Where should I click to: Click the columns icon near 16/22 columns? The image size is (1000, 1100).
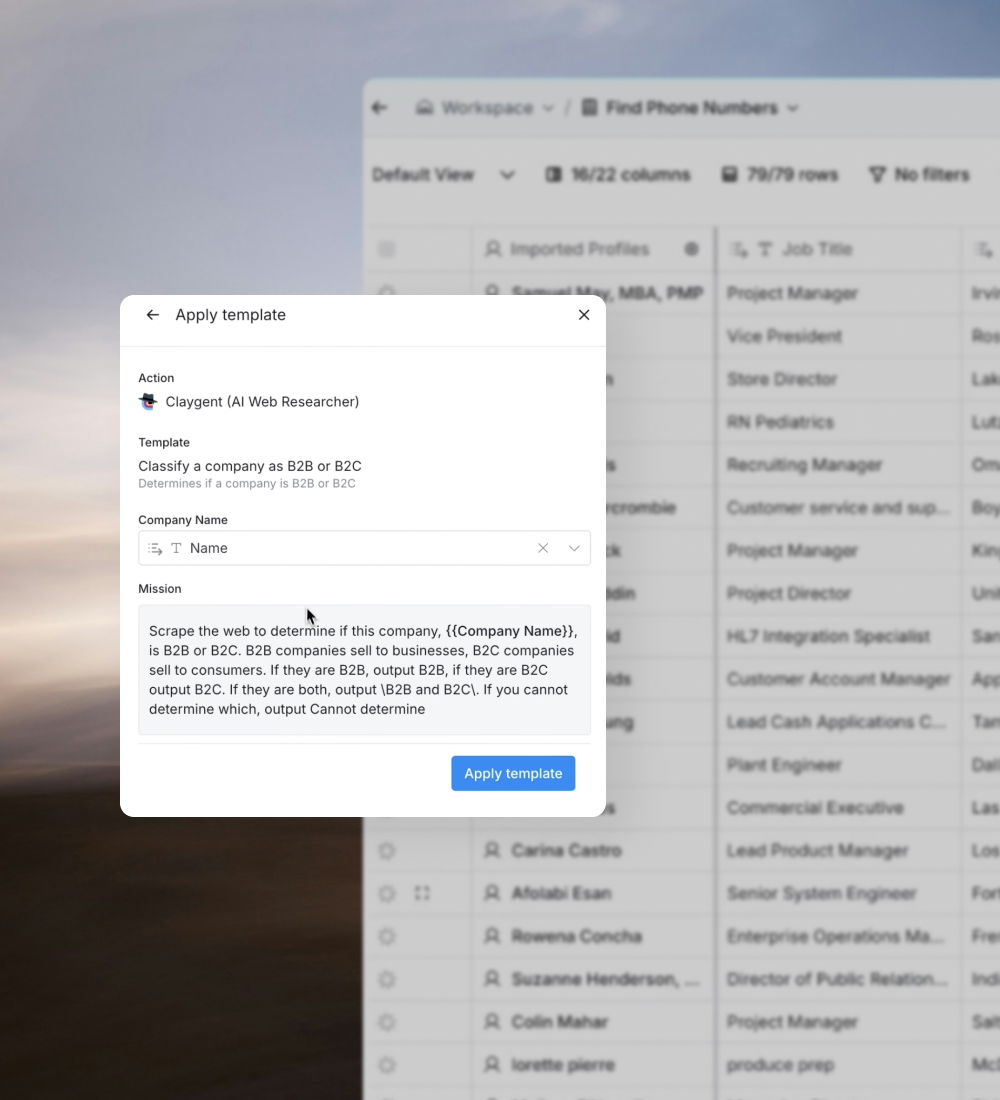point(554,174)
